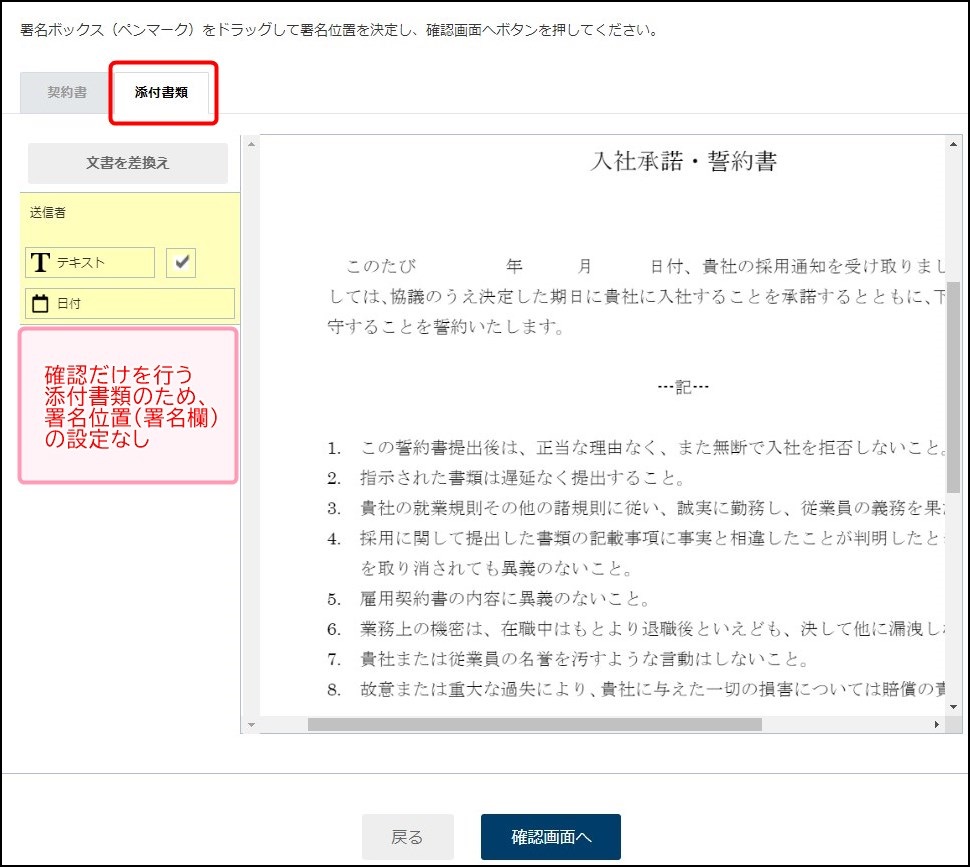Image resolution: width=970 pixels, height=867 pixels.
Task: Click scroll-up arrow of document viewer
Action: tap(953, 144)
